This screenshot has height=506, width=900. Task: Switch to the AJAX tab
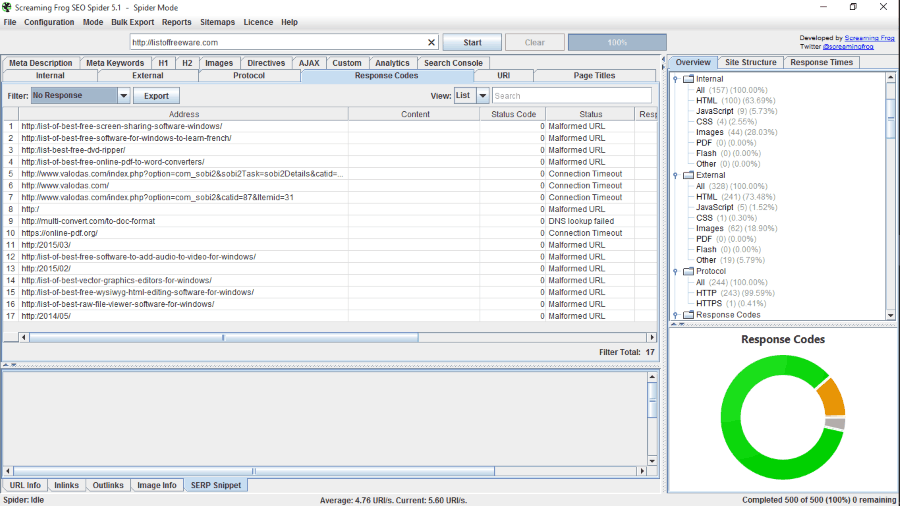coord(309,63)
